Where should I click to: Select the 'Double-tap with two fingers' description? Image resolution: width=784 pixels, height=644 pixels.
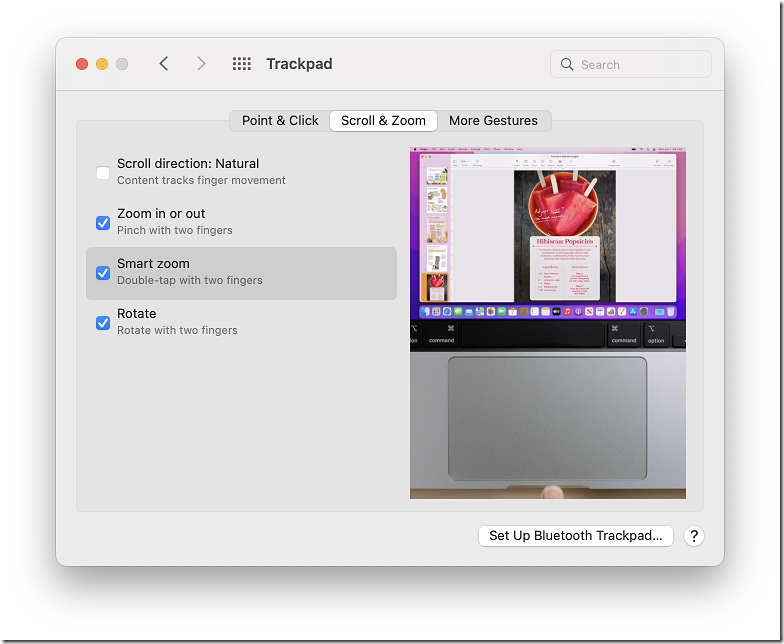pyautogui.click(x=190, y=280)
